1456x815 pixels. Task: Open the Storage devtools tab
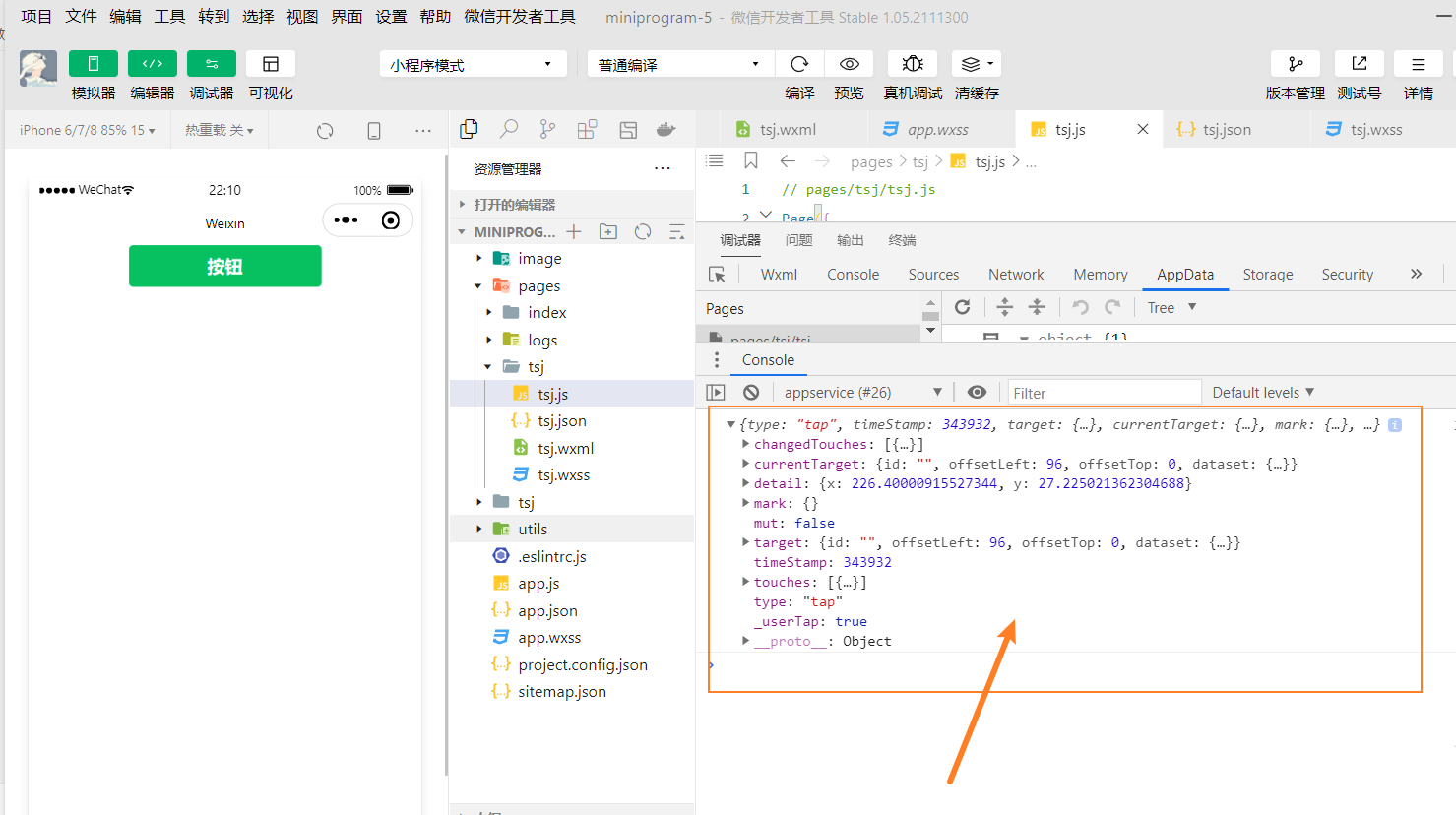tap(1268, 275)
